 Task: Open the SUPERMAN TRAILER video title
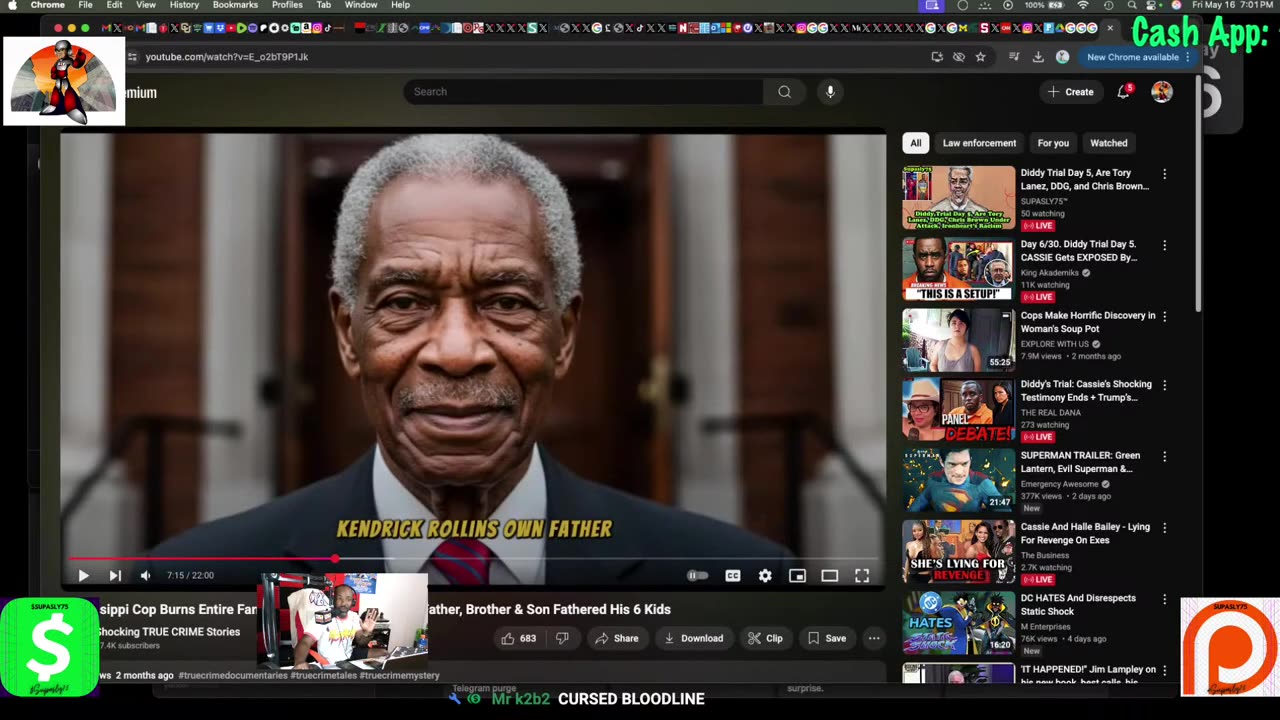1080,462
